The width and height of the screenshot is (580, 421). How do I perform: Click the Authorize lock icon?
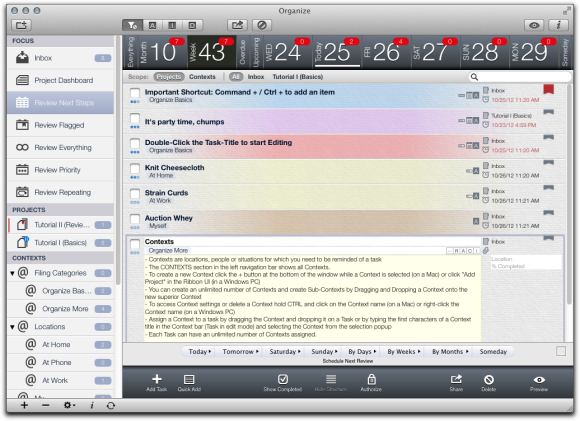tap(372, 380)
